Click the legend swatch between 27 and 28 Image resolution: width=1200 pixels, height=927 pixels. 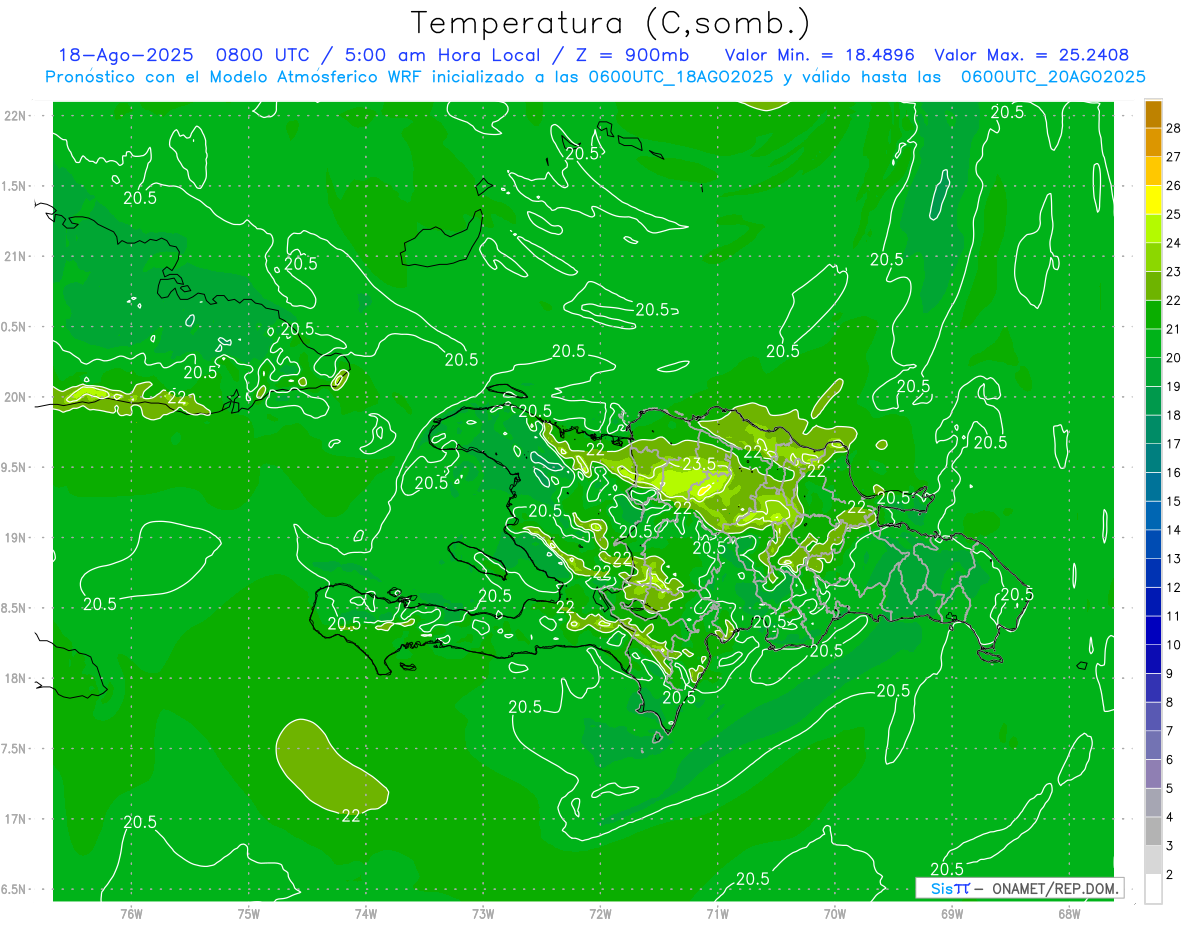(1153, 142)
